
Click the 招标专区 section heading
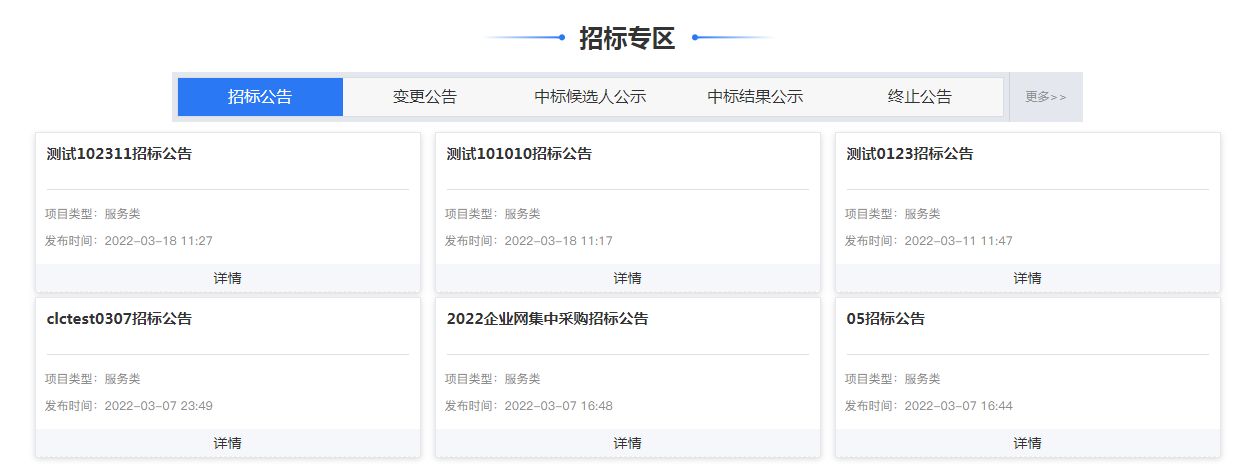click(x=628, y=38)
